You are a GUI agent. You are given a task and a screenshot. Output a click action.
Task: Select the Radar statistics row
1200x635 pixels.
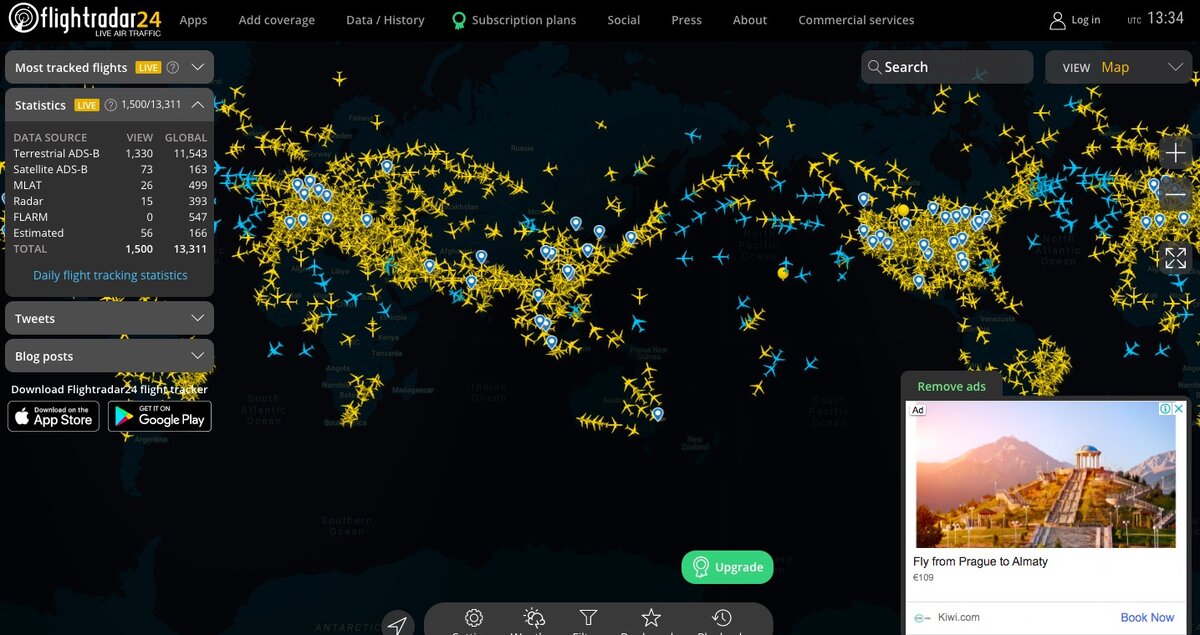[x=110, y=201]
